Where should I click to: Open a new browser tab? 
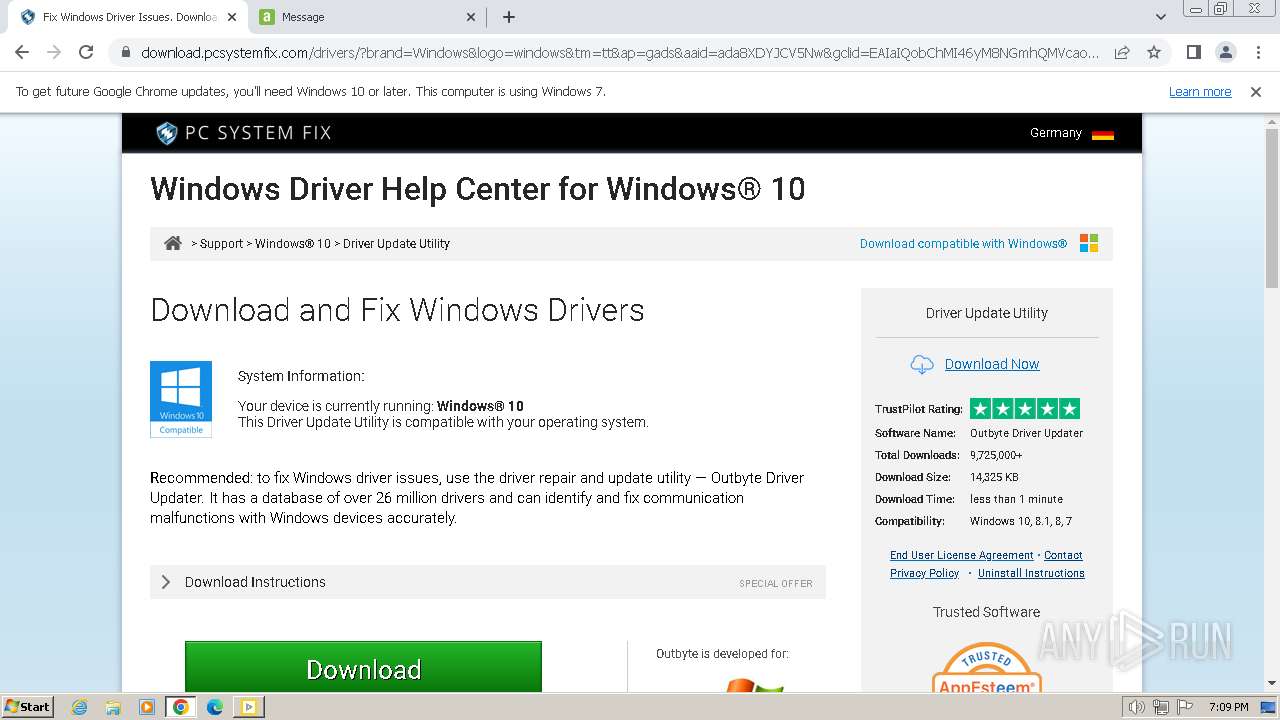(509, 17)
